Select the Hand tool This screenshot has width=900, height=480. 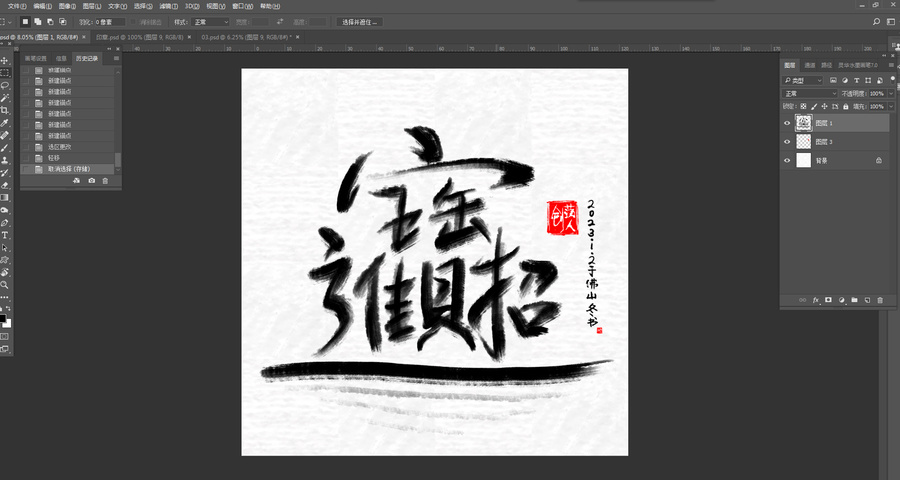[5, 273]
